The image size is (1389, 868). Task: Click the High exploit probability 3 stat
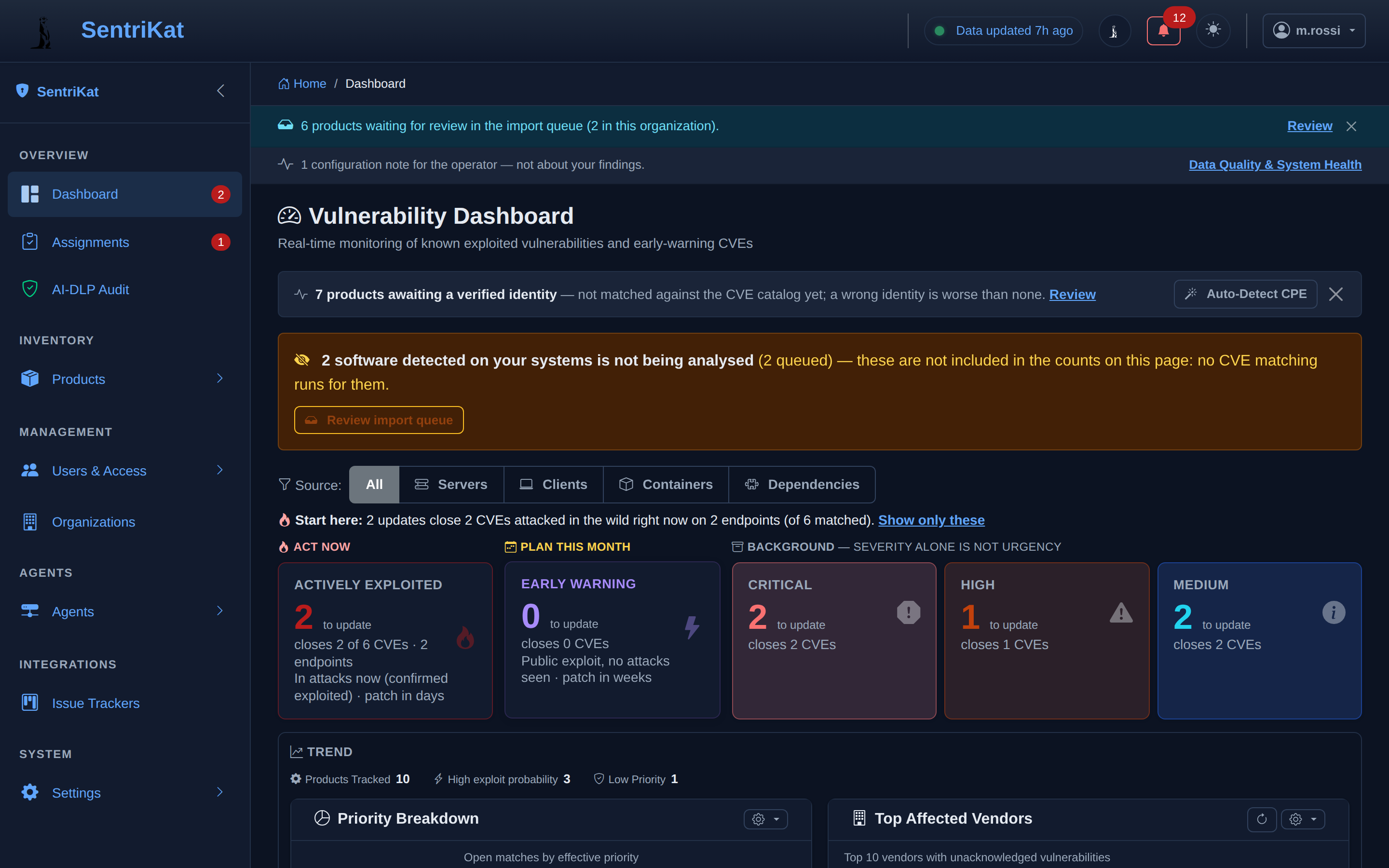[x=502, y=779]
